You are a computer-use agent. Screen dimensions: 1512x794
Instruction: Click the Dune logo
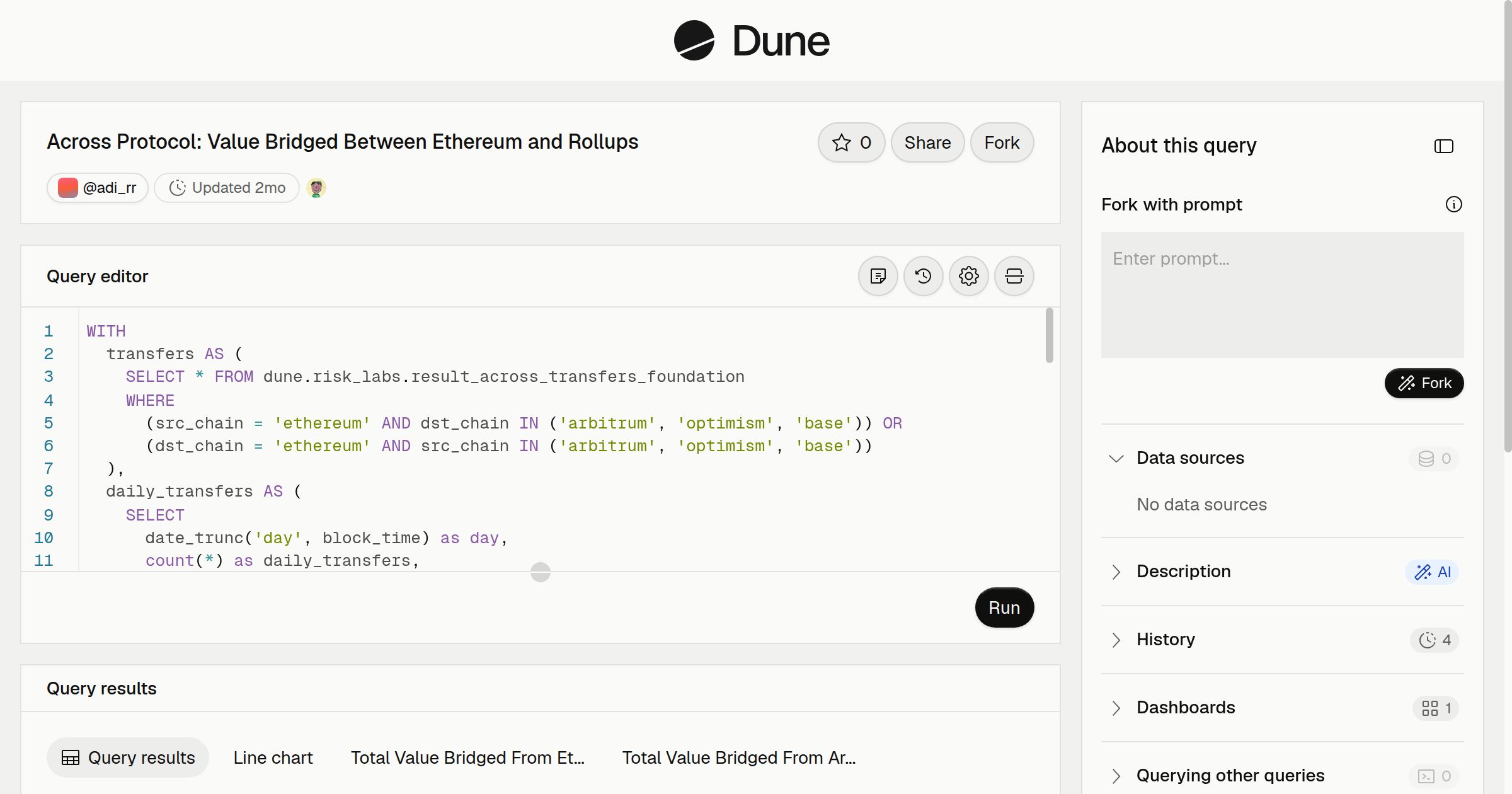[752, 40]
